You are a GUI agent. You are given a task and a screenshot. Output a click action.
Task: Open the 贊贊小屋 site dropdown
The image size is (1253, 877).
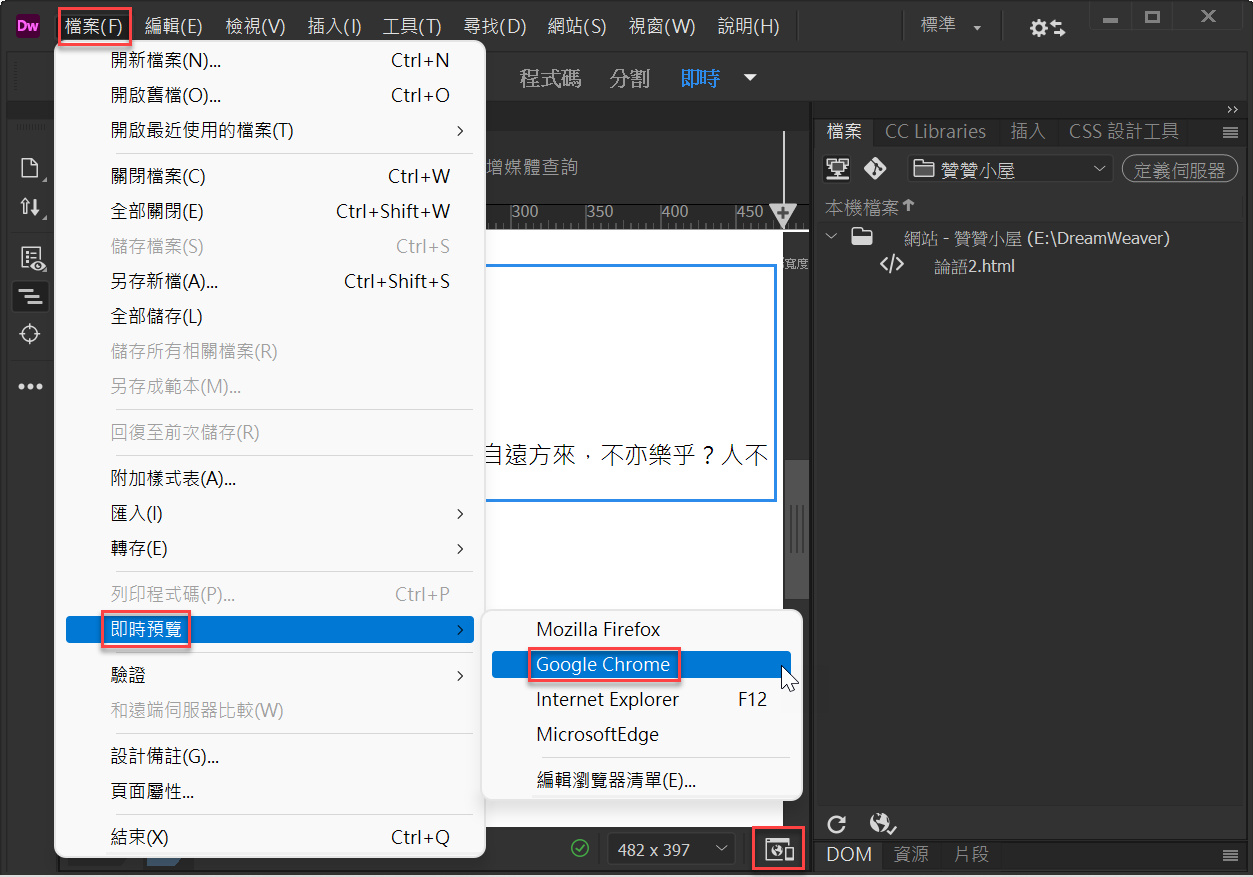point(1010,169)
